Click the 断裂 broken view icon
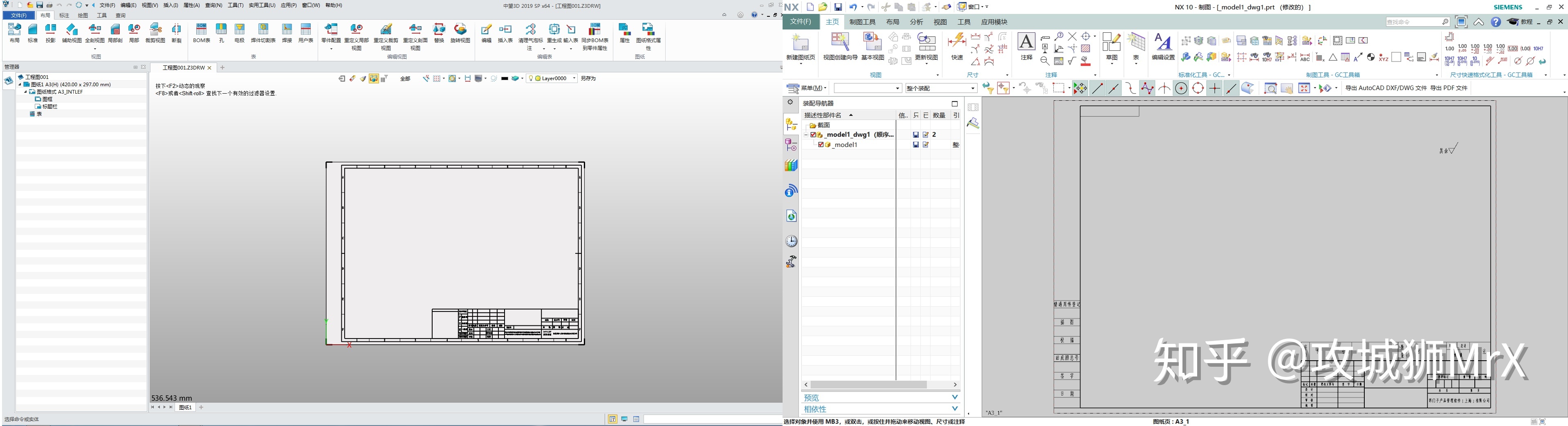 coord(177,33)
